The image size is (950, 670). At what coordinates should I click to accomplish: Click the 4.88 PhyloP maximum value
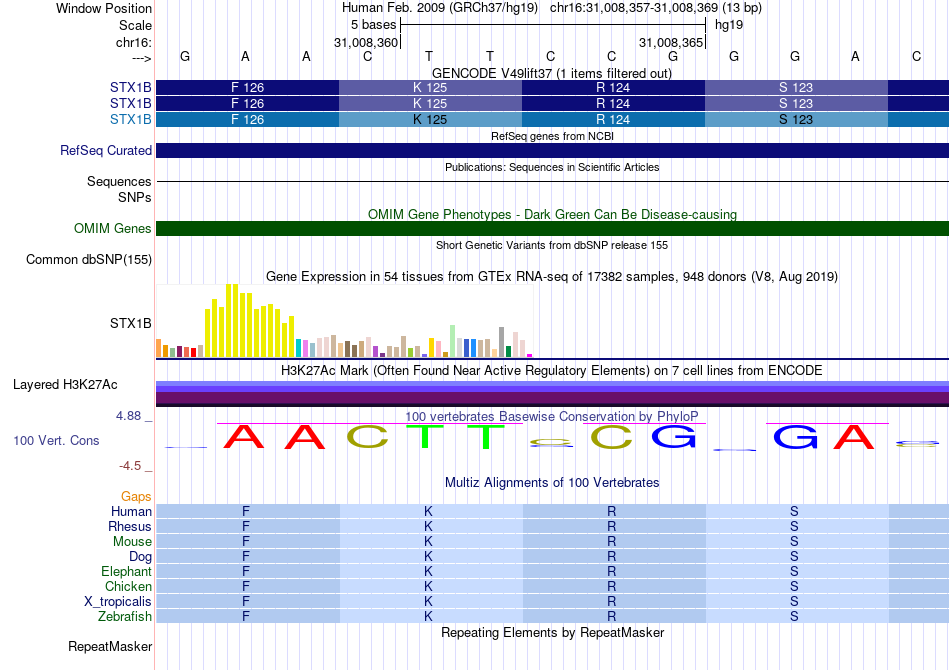[x=128, y=416]
